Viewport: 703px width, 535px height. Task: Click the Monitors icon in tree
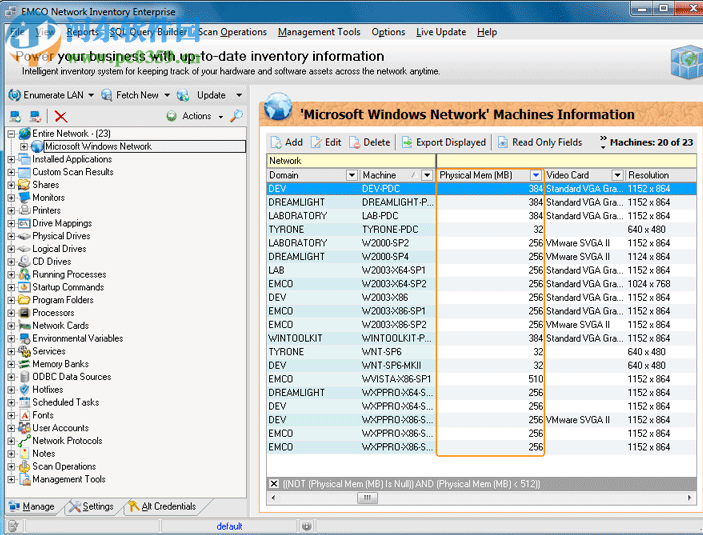(24, 197)
